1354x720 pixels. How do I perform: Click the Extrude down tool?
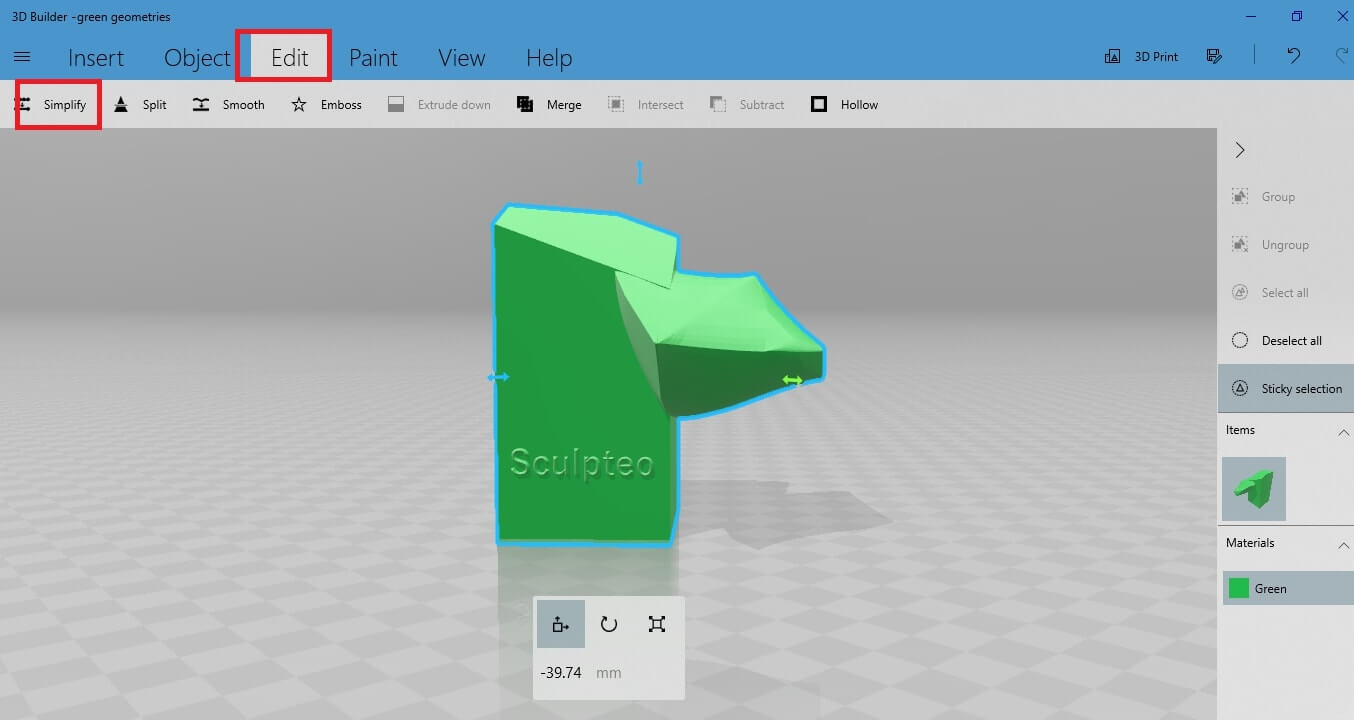439,105
